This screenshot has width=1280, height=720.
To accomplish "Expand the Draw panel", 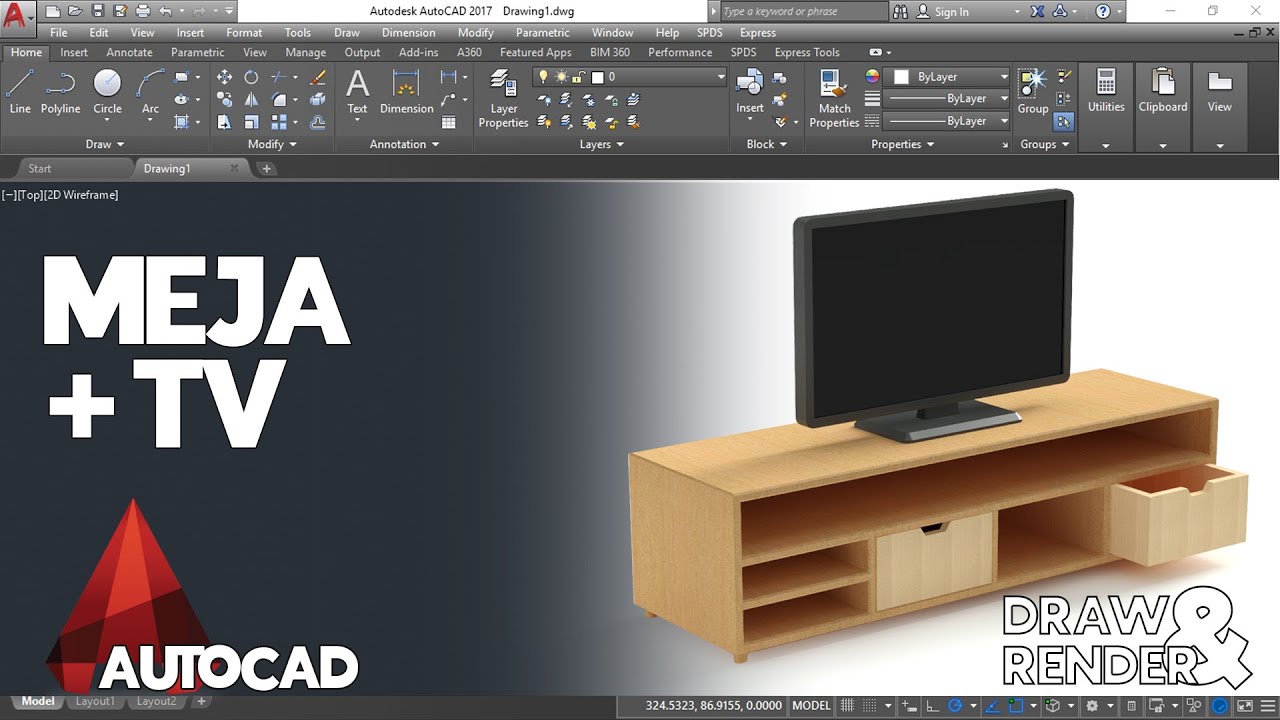I will (x=105, y=144).
